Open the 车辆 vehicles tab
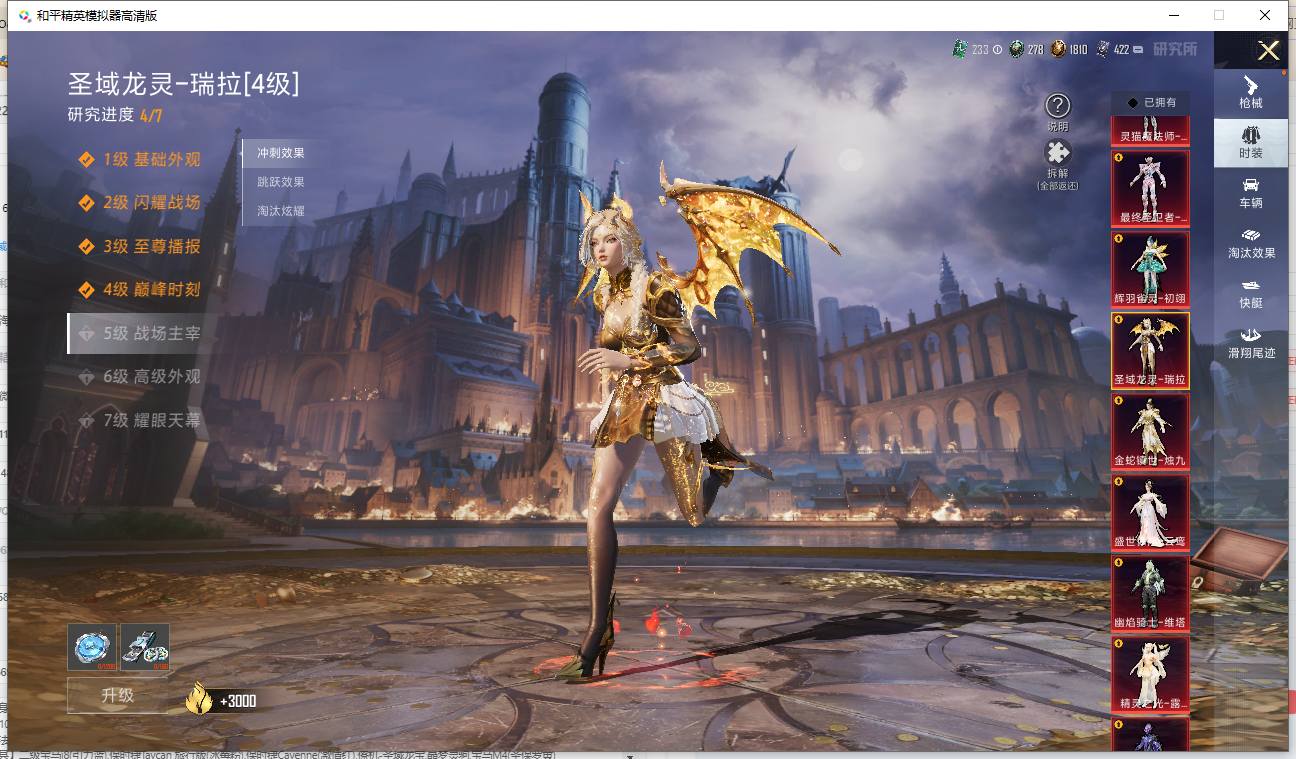Viewport: 1296px width, 759px height. [x=1251, y=193]
